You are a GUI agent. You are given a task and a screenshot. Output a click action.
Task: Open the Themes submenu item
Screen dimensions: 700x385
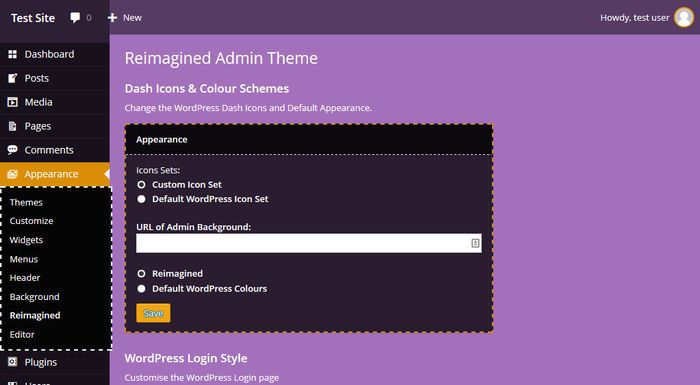[x=26, y=202]
